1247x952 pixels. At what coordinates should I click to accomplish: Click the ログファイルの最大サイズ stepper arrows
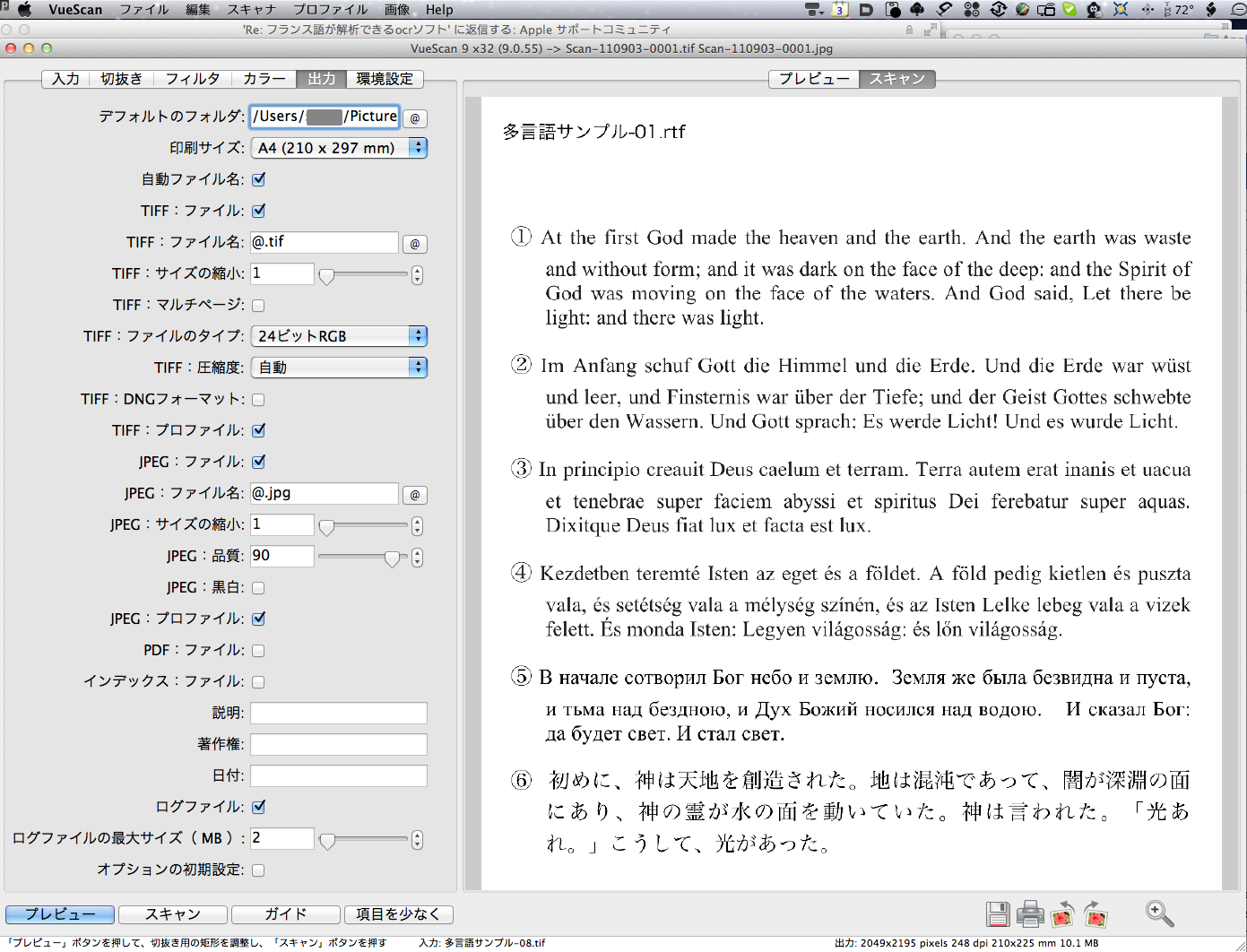click(x=417, y=839)
